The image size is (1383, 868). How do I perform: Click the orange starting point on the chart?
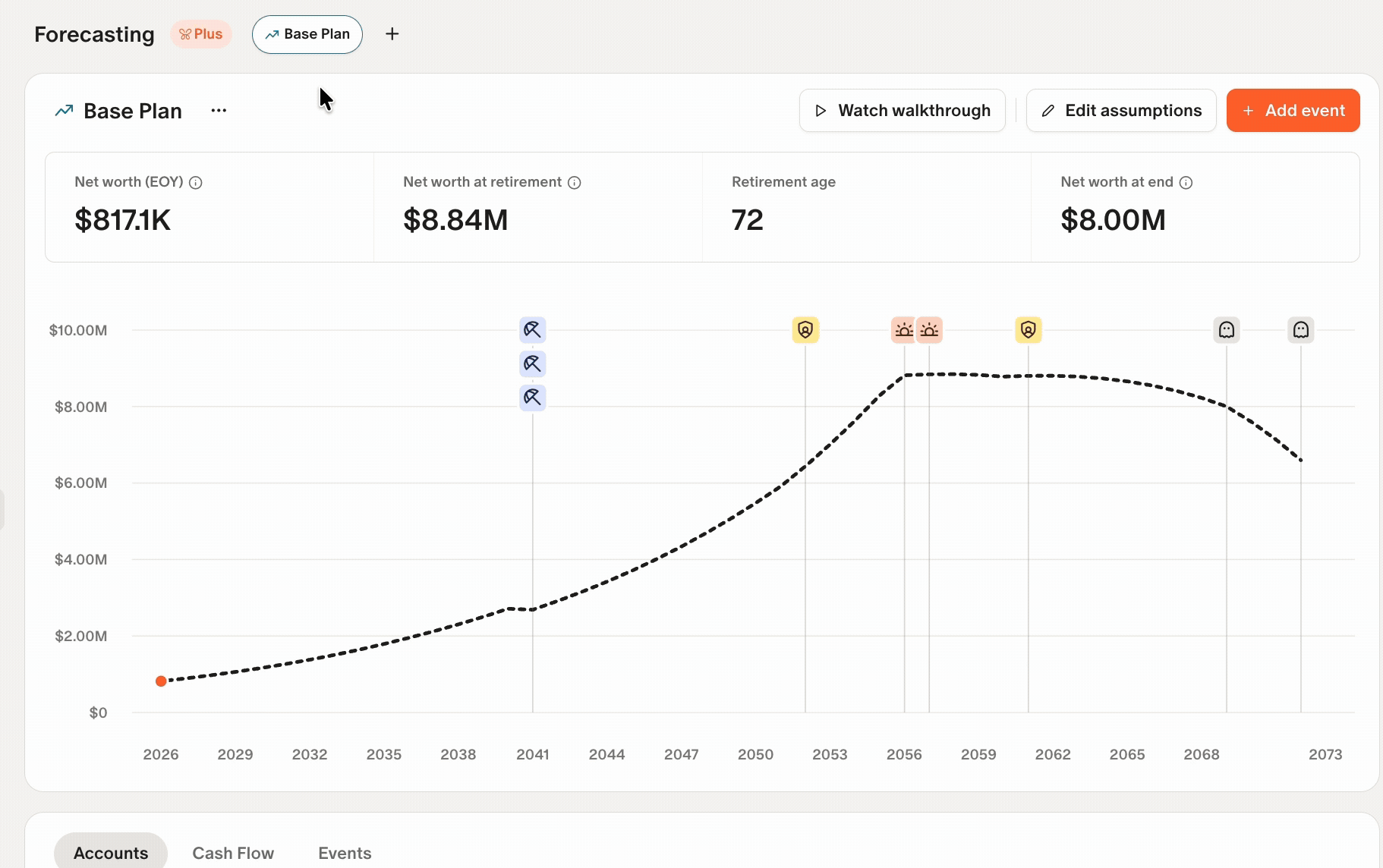pos(161,681)
